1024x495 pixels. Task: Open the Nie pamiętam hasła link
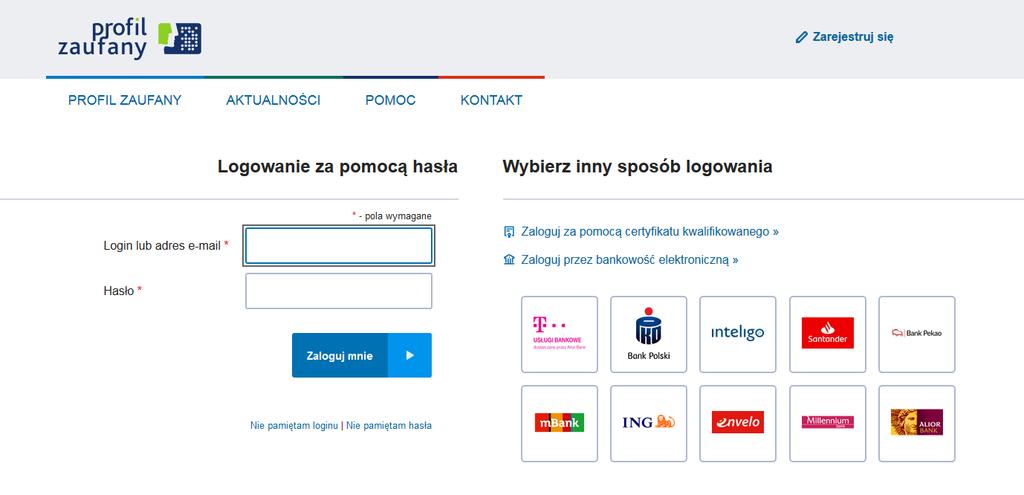click(x=389, y=426)
